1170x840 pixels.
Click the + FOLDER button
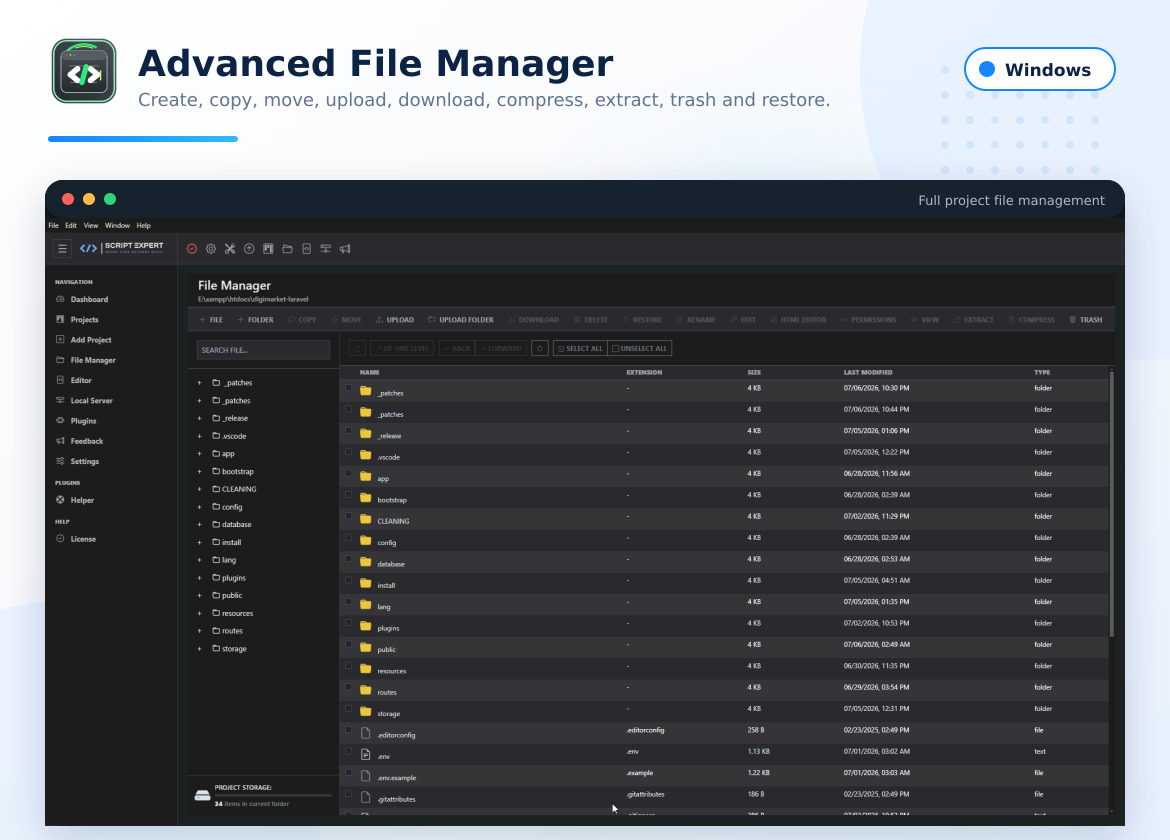tap(256, 320)
